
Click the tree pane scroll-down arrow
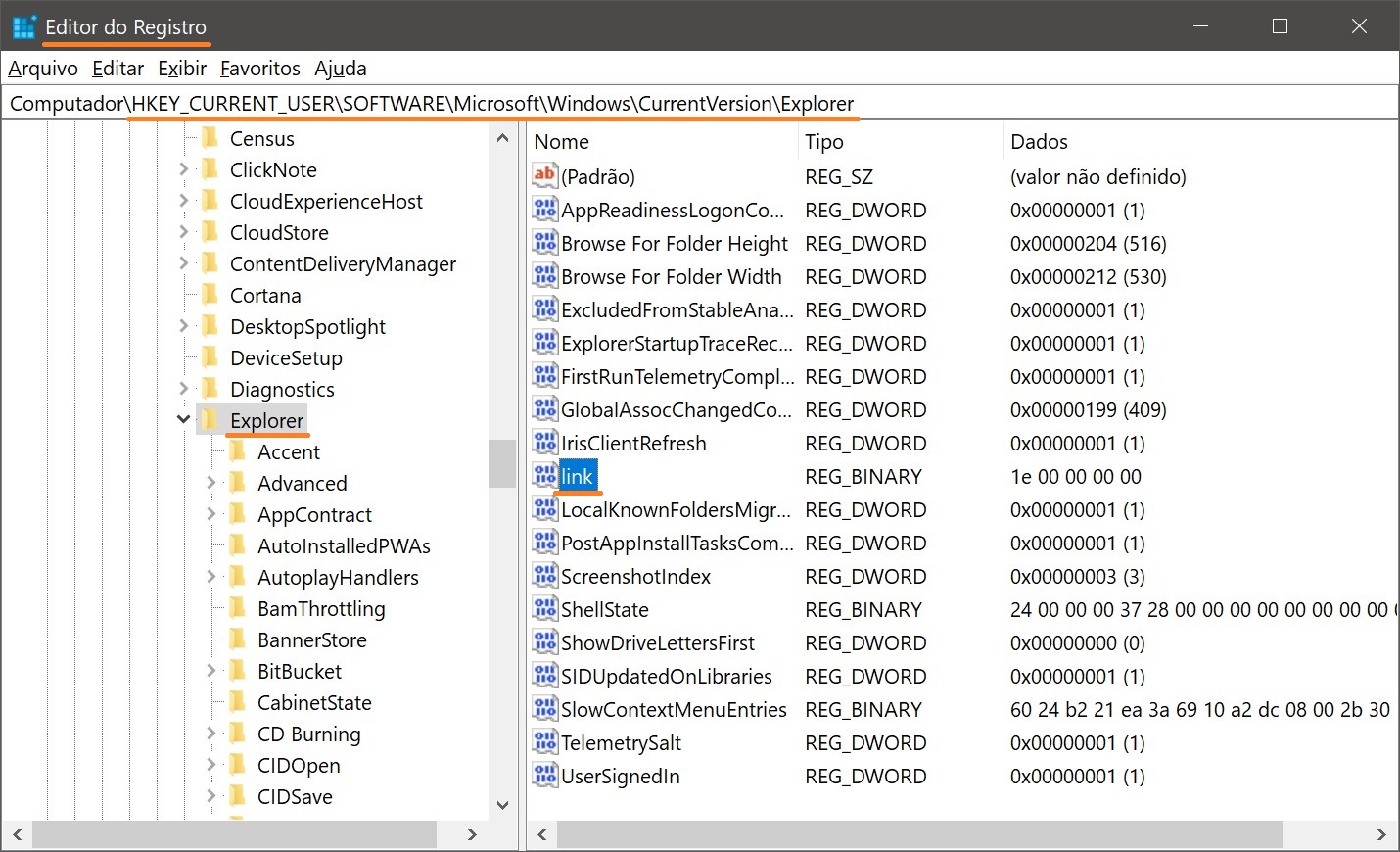502,806
